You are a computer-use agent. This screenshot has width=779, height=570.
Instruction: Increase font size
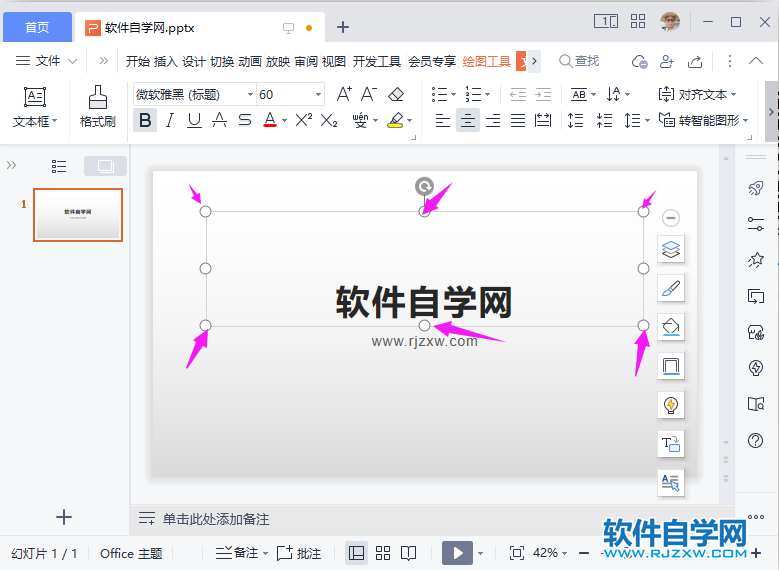(x=344, y=94)
